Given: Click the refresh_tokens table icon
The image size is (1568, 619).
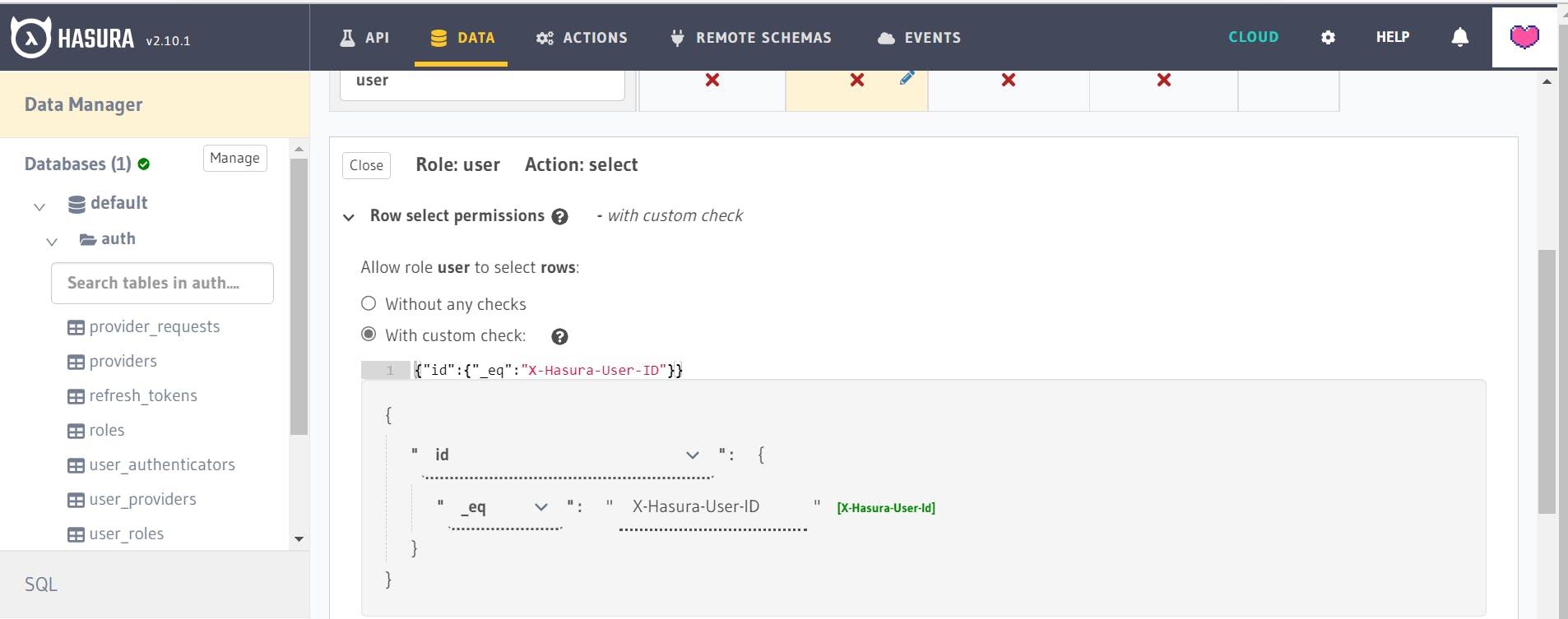Looking at the screenshot, I should click(x=76, y=396).
